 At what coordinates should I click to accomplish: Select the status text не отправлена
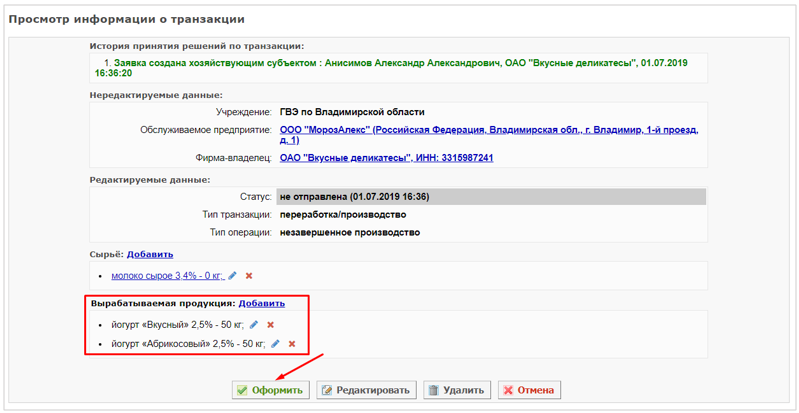[355, 197]
